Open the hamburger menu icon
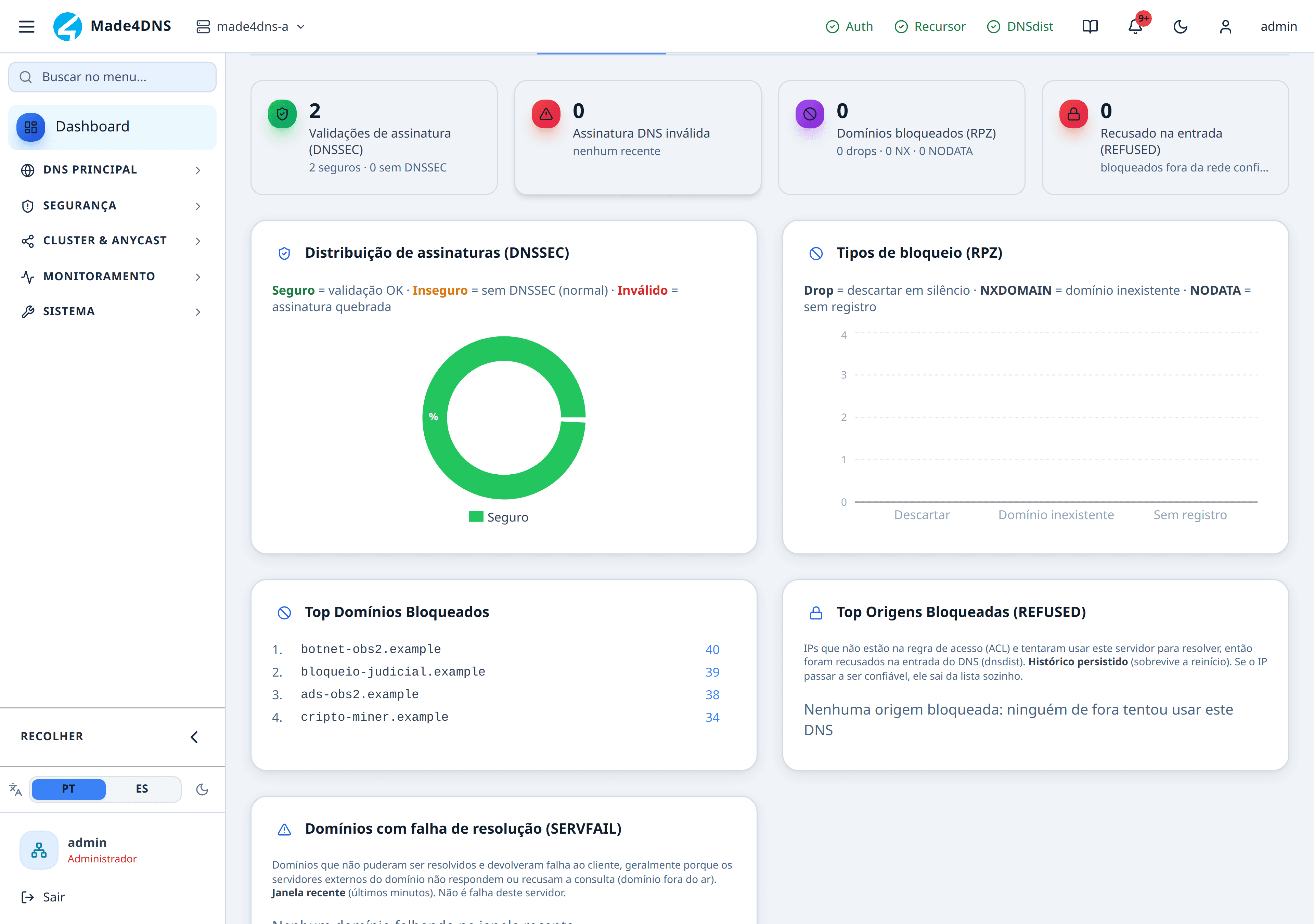1314x924 pixels. [26, 26]
